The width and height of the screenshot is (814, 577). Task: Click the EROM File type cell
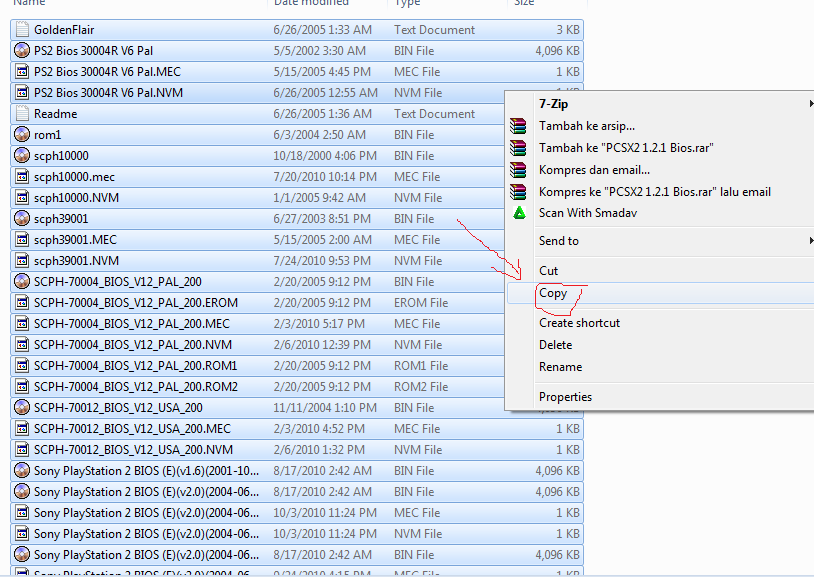(420, 303)
